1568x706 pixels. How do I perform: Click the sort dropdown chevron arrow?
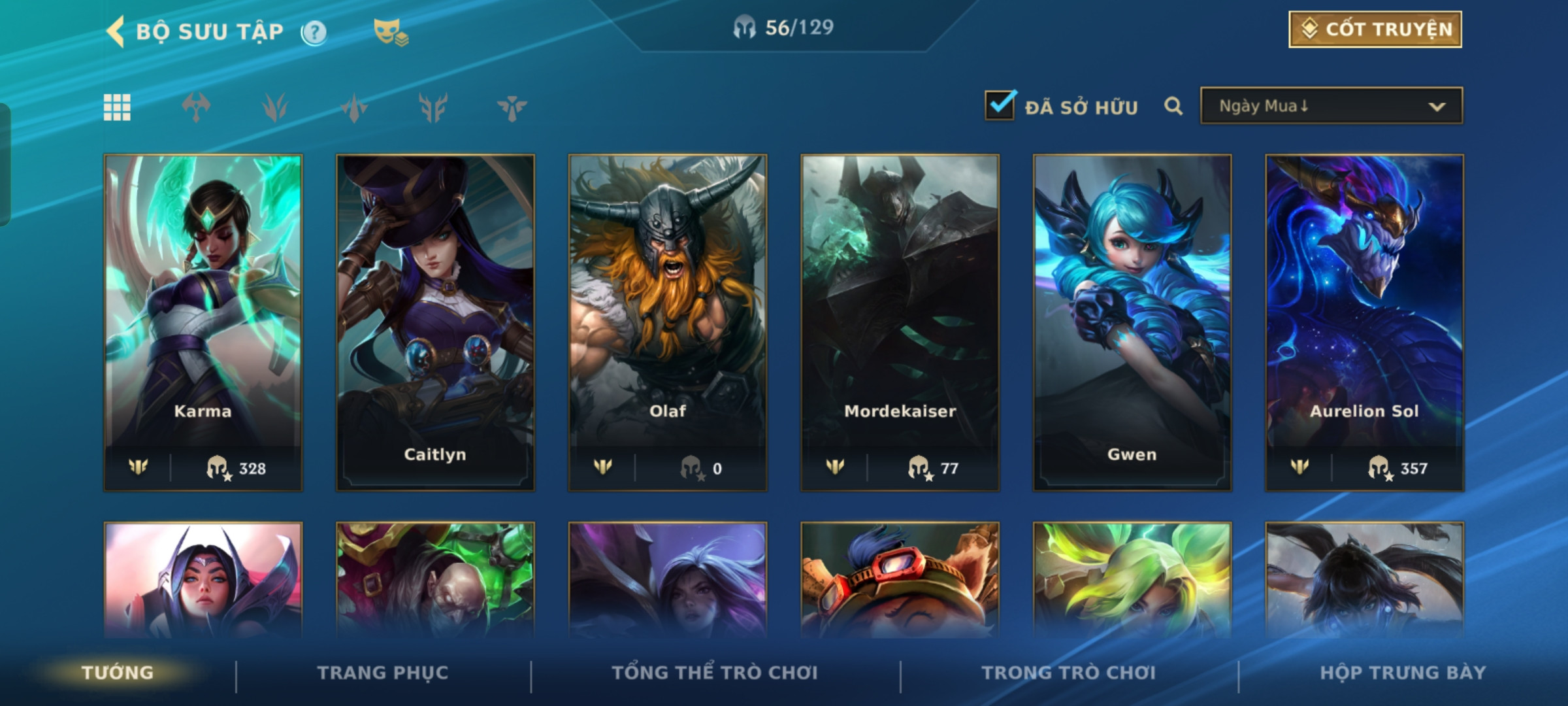tap(1437, 107)
